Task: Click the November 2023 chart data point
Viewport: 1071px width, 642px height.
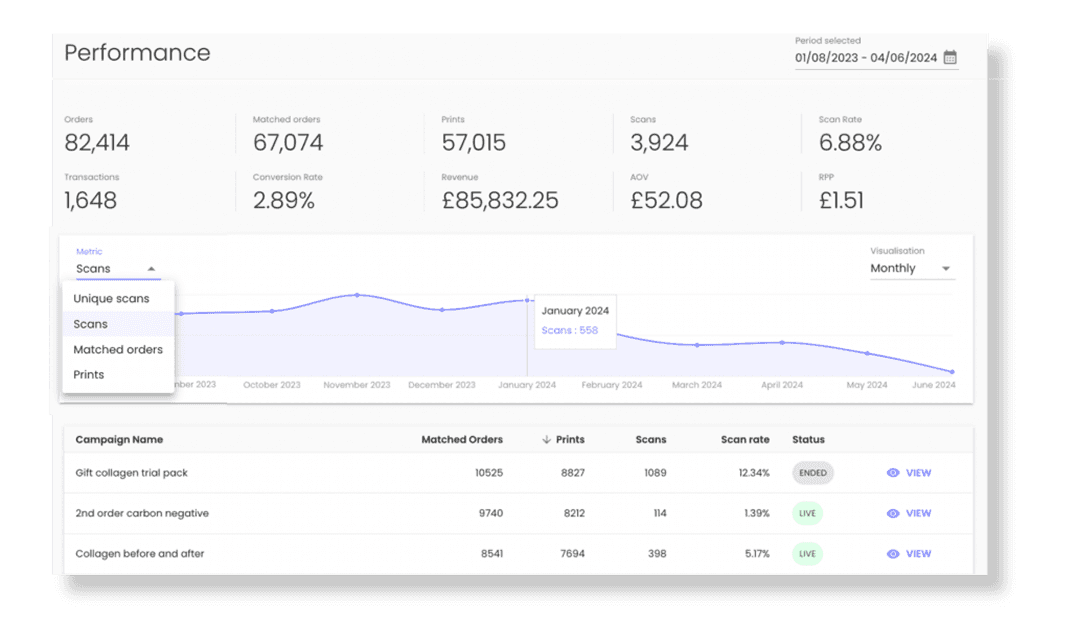Action: [357, 295]
